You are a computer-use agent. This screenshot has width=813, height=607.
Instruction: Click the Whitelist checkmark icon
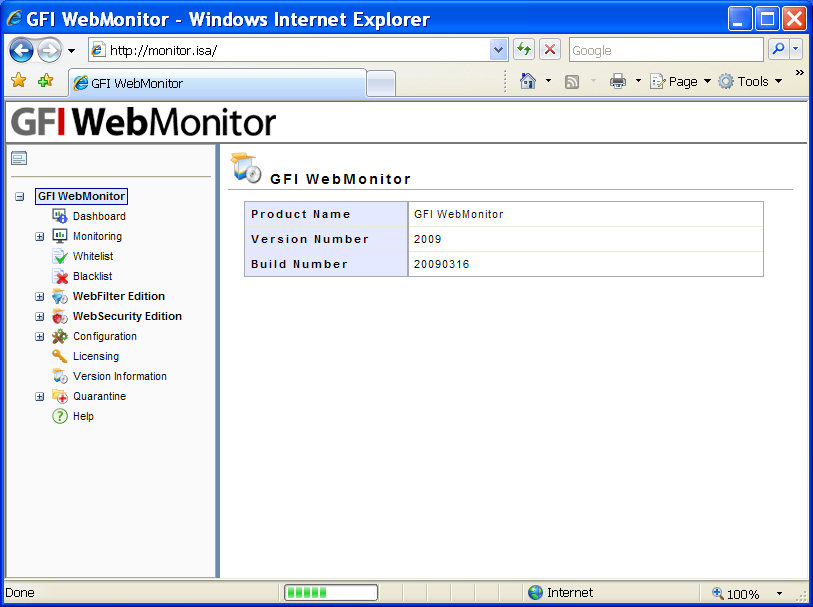60,256
